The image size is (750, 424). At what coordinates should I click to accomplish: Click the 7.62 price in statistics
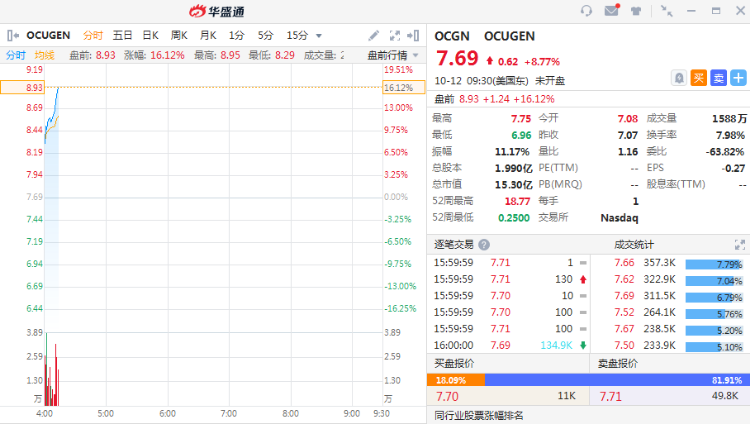point(624,279)
